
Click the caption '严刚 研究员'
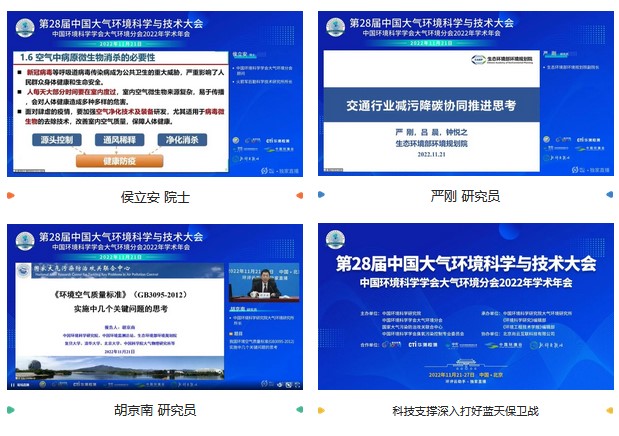465,196
